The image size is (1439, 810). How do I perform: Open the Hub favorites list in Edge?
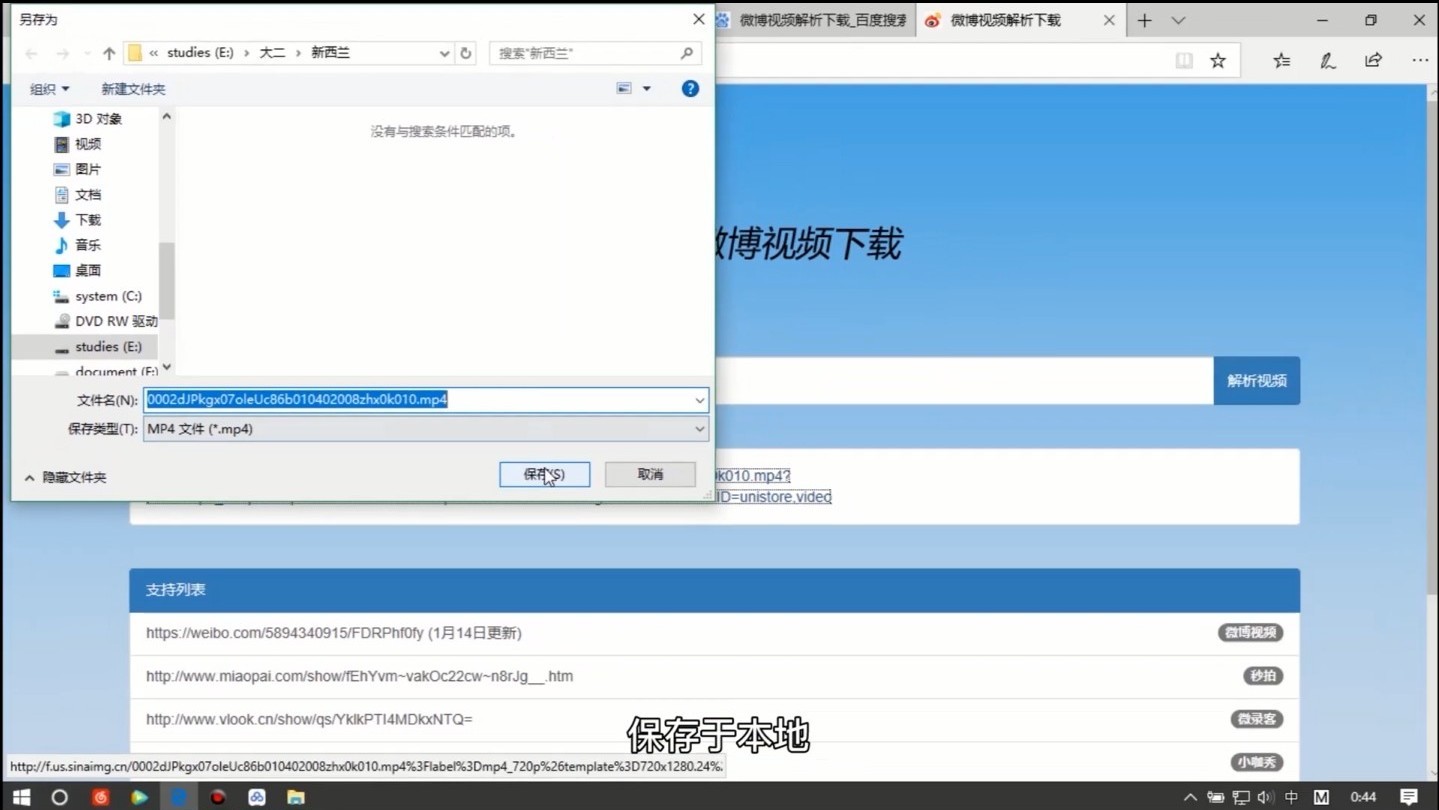tap(1281, 60)
